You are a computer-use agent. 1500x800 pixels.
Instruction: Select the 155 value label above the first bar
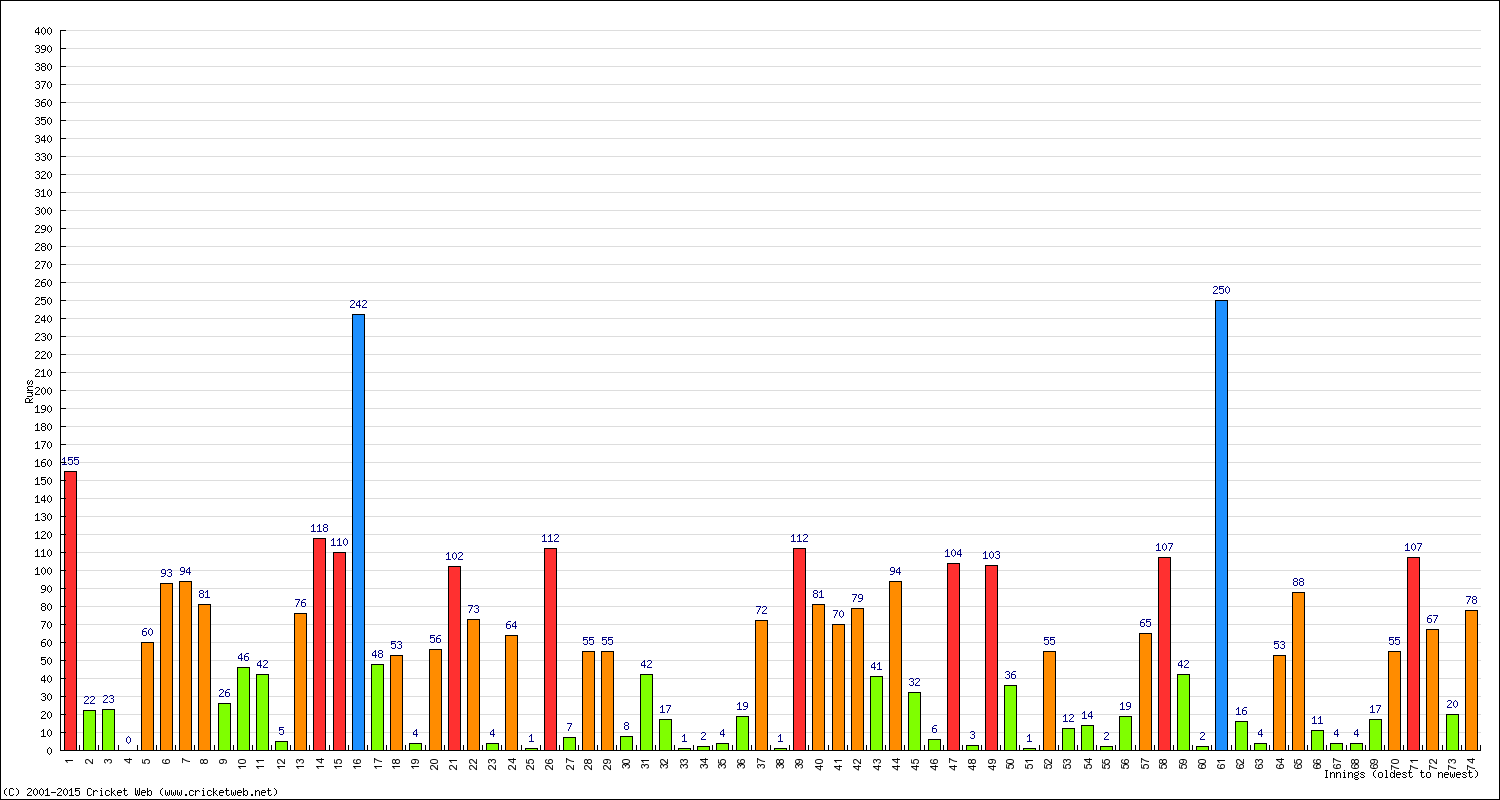70,461
